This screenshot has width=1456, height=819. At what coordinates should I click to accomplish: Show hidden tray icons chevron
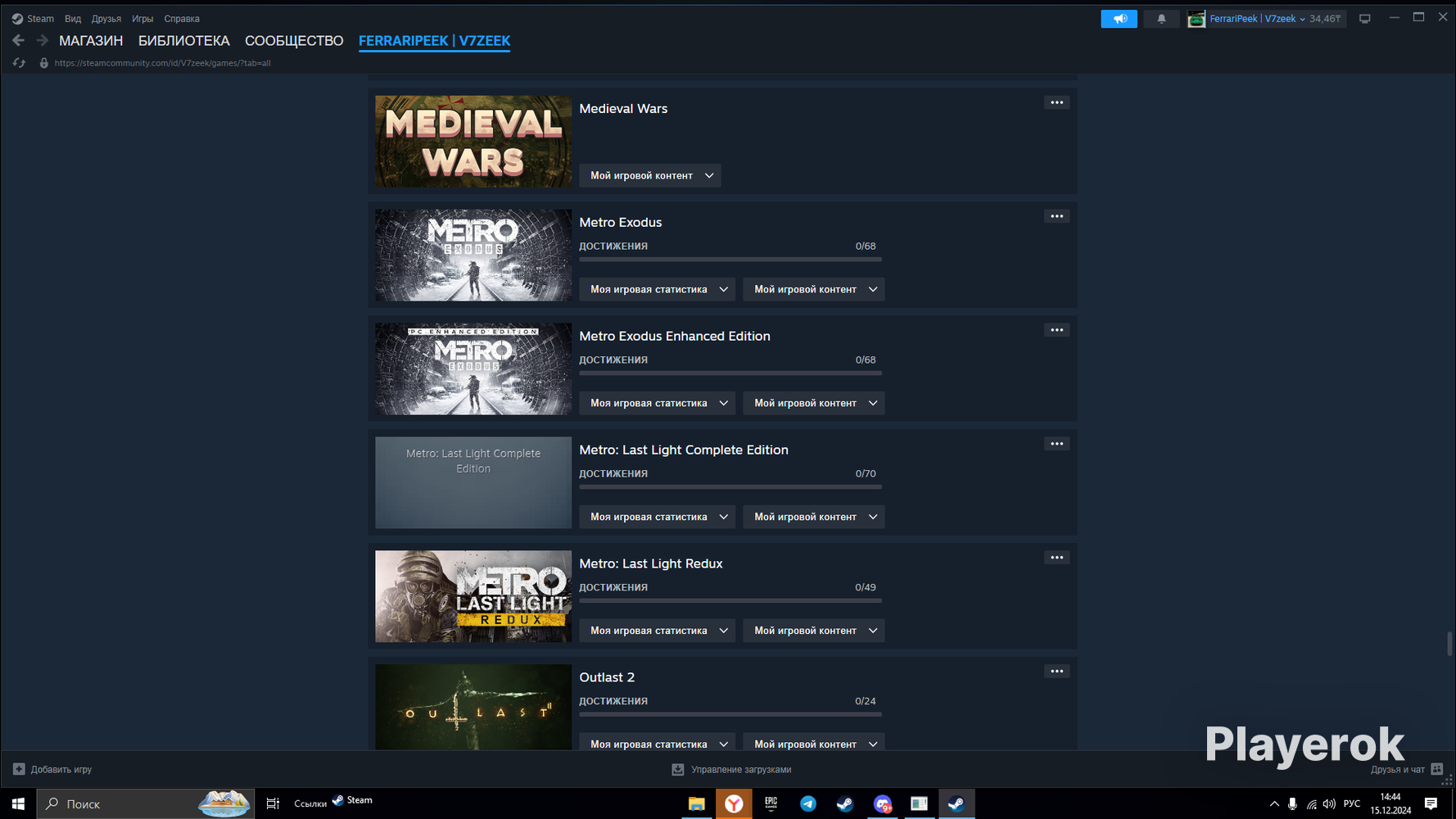tap(1274, 804)
